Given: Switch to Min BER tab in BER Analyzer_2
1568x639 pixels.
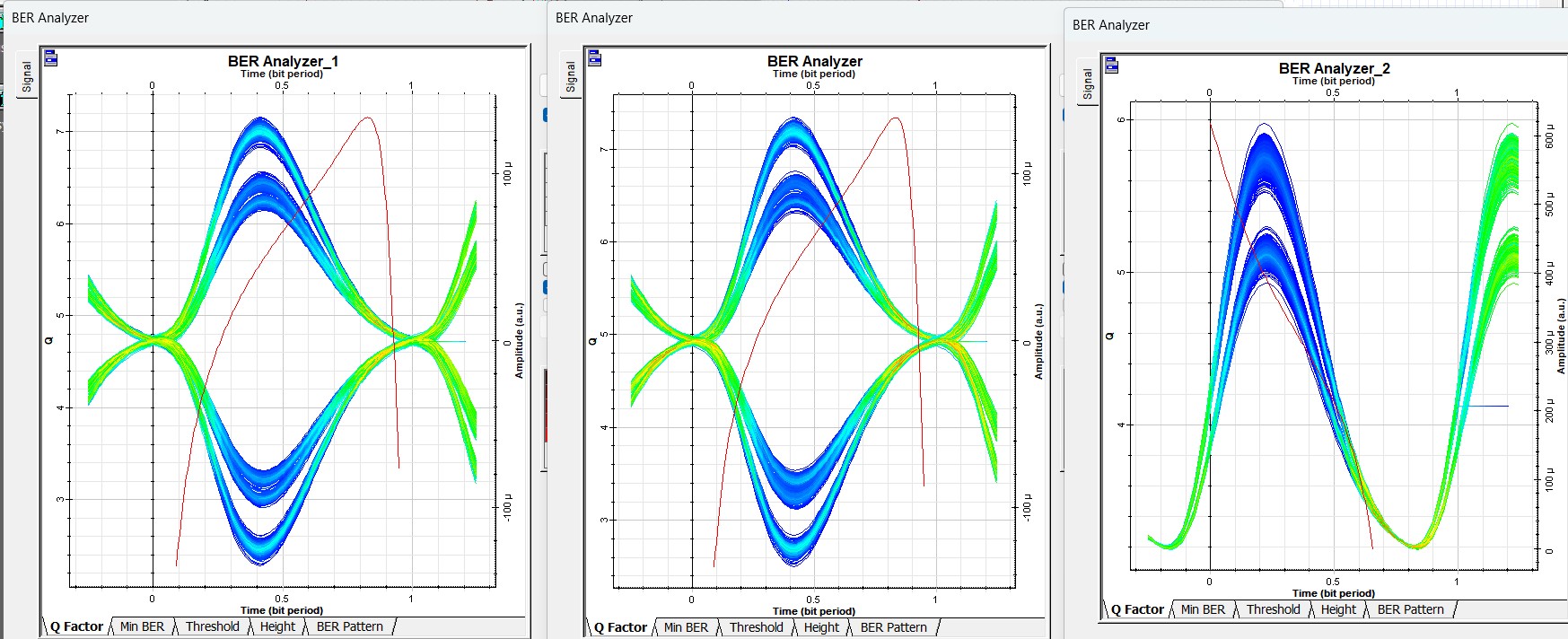Looking at the screenshot, I should click(x=1203, y=609).
